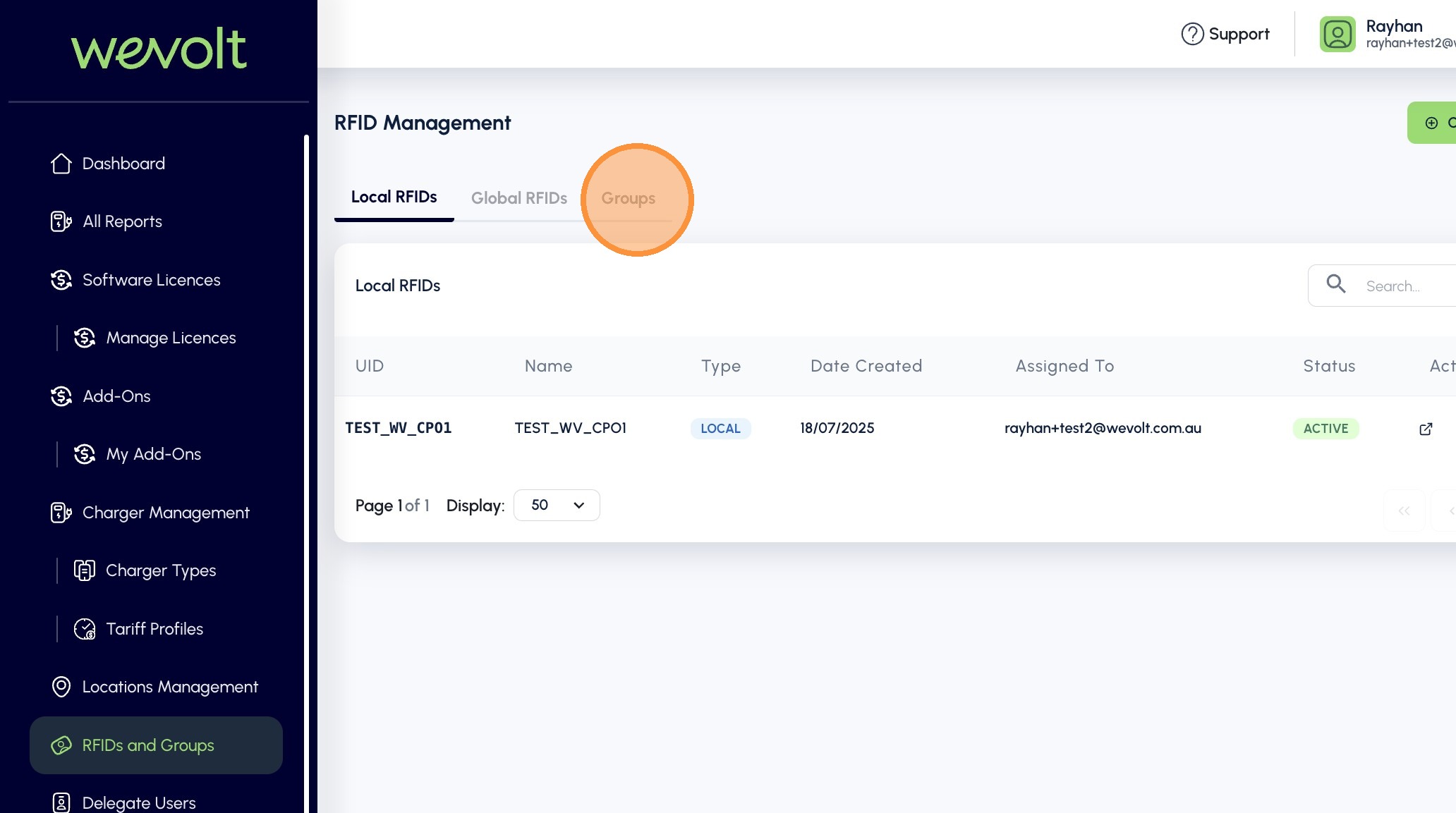This screenshot has height=813, width=1456.
Task: Click the Charger Types icon
Action: coord(85,570)
